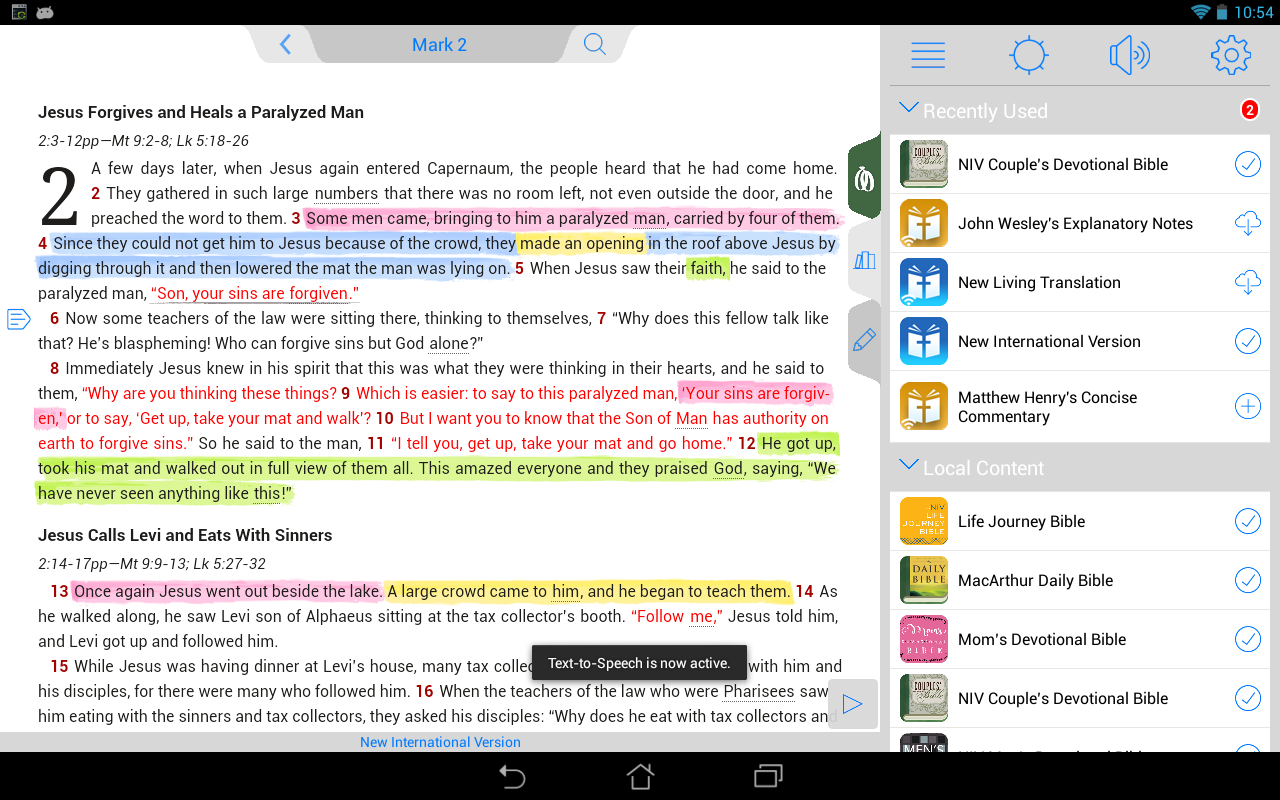The image size is (1280, 800).
Task: Open the Mark 2 chapter selector
Action: 440,45
